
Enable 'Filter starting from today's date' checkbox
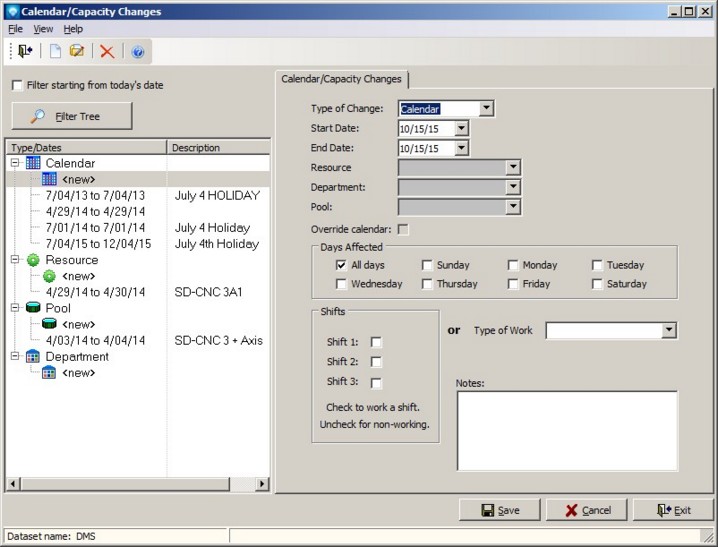(x=17, y=85)
